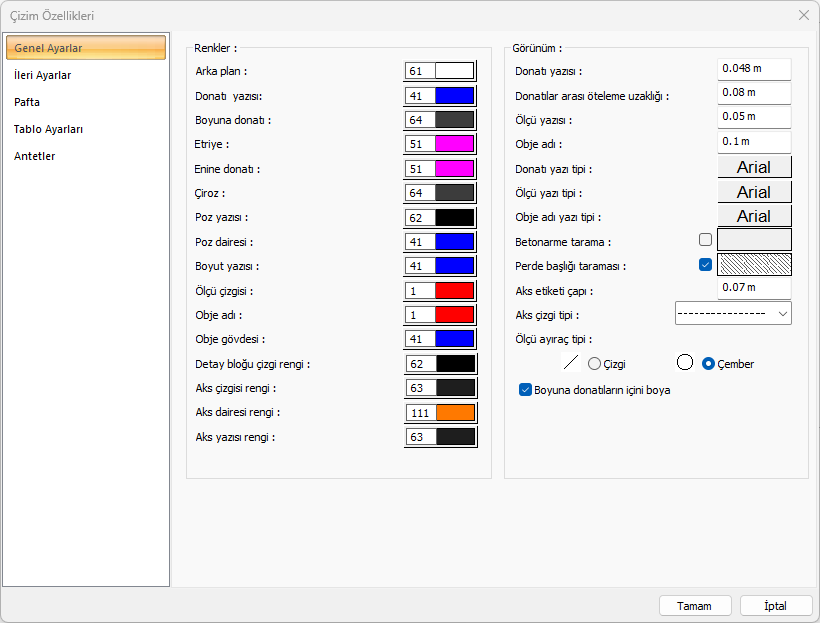Change the orange Aks dairesi rengi color

[454, 413]
